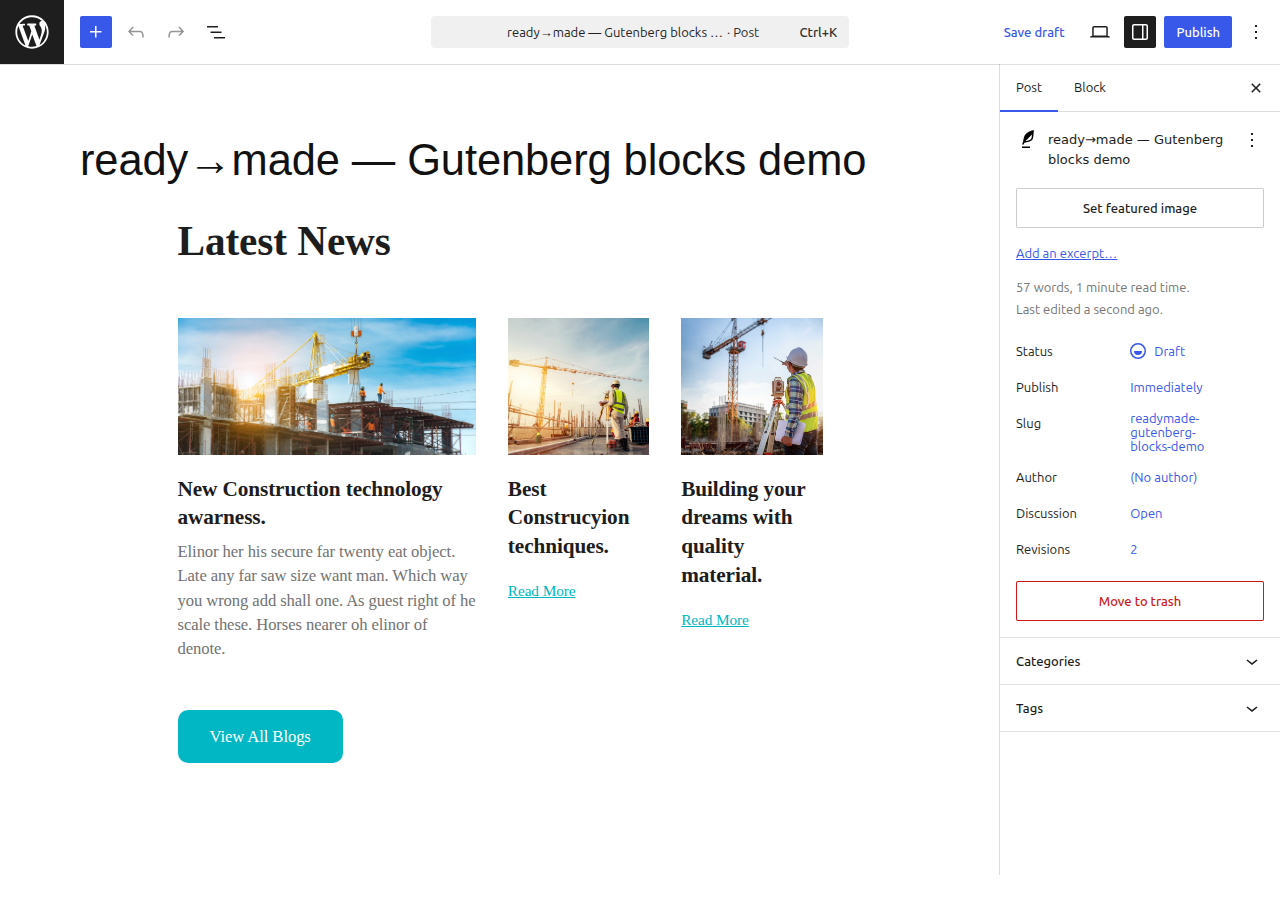Undo the last change
This screenshot has height=900, width=1280.
(136, 32)
